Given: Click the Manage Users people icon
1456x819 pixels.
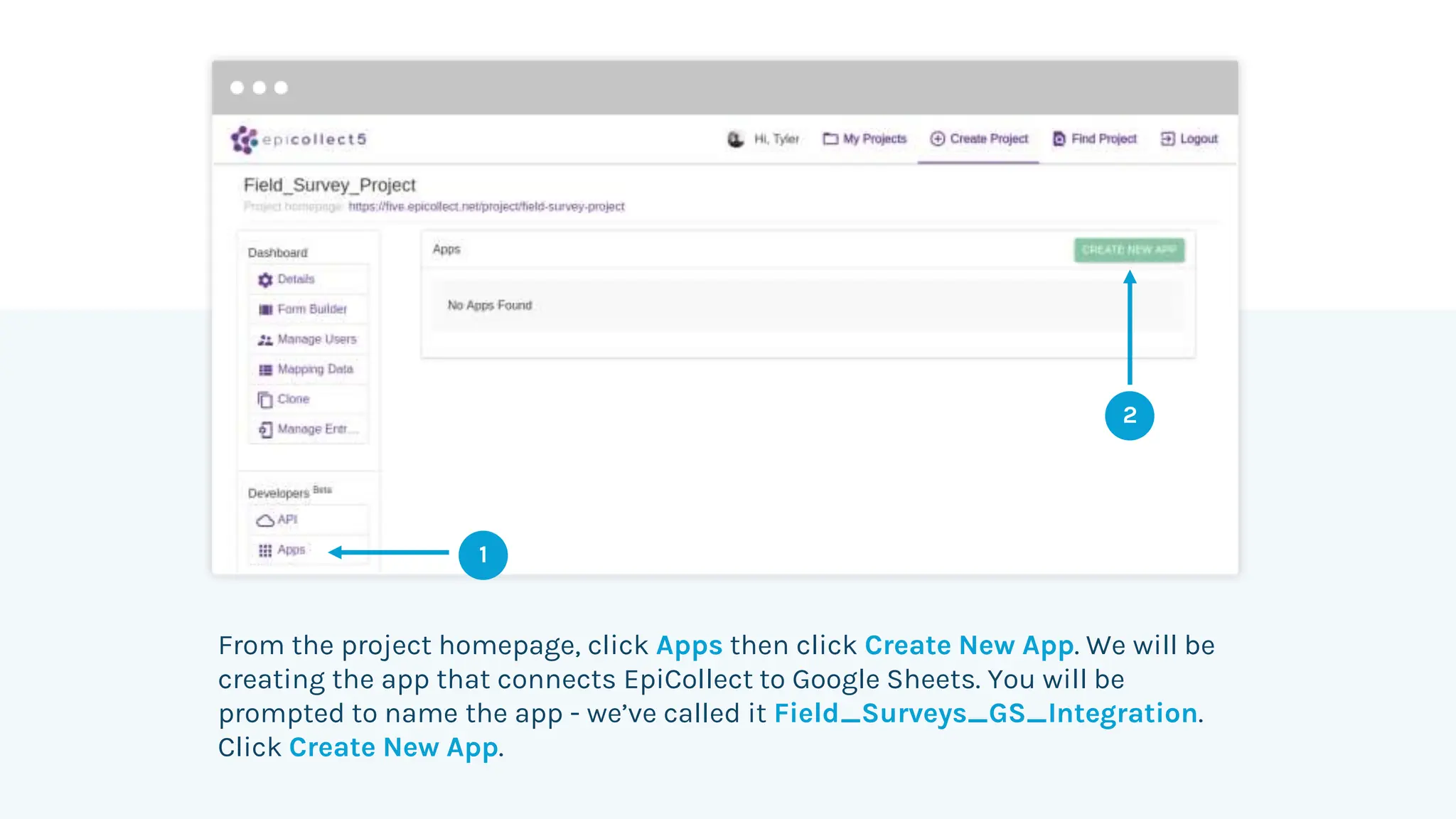Looking at the screenshot, I should point(265,340).
